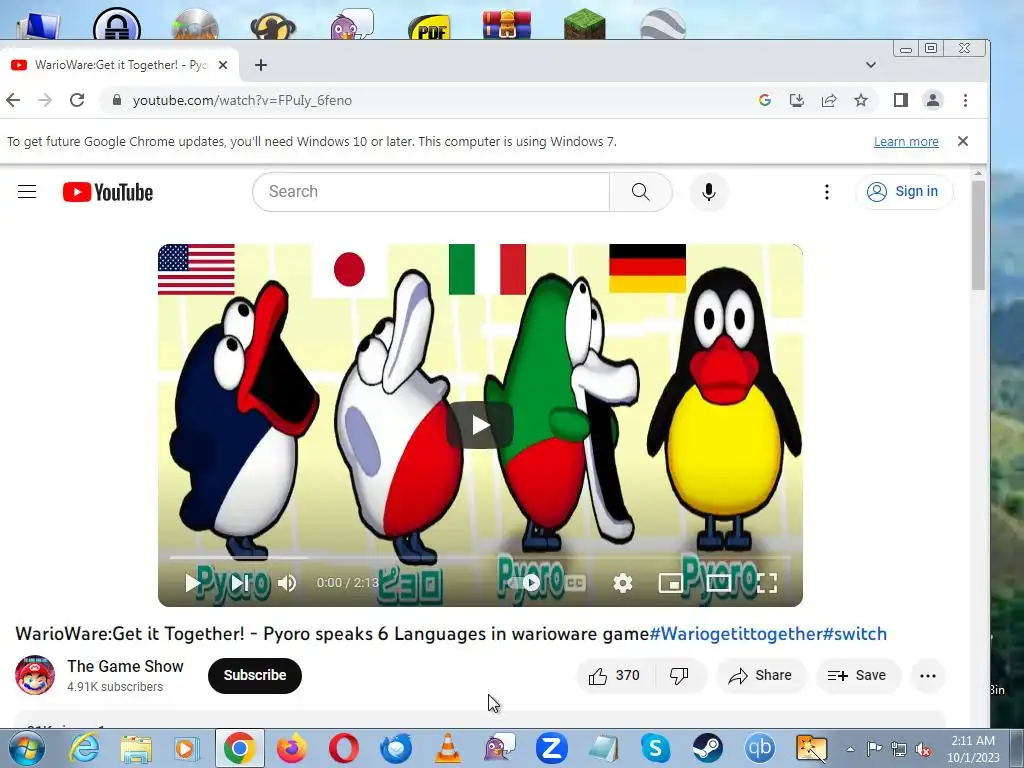The image size is (1024, 768).
Task: Open player settings gear
Action: coord(622,583)
